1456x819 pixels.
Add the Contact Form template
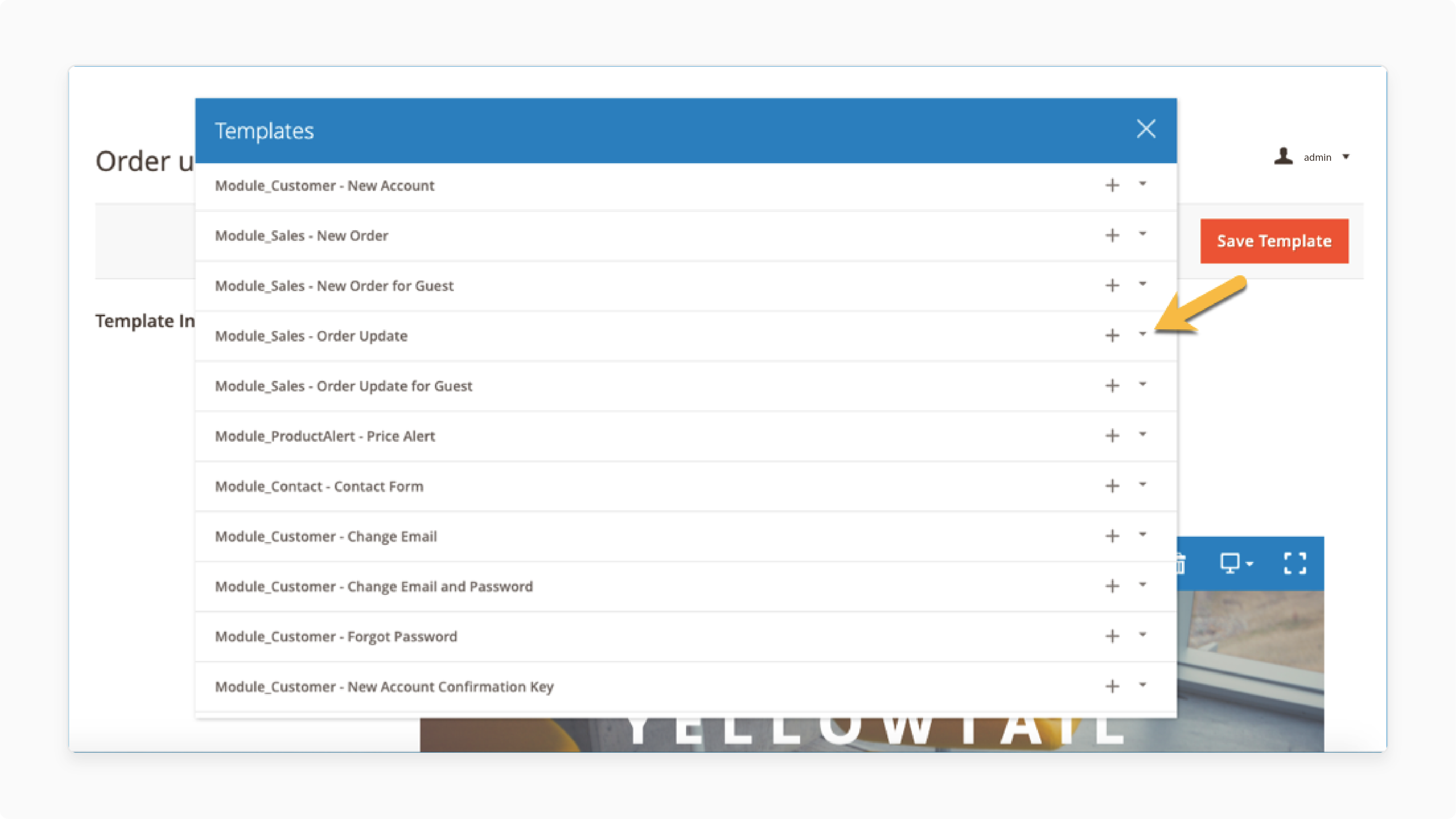1112,486
